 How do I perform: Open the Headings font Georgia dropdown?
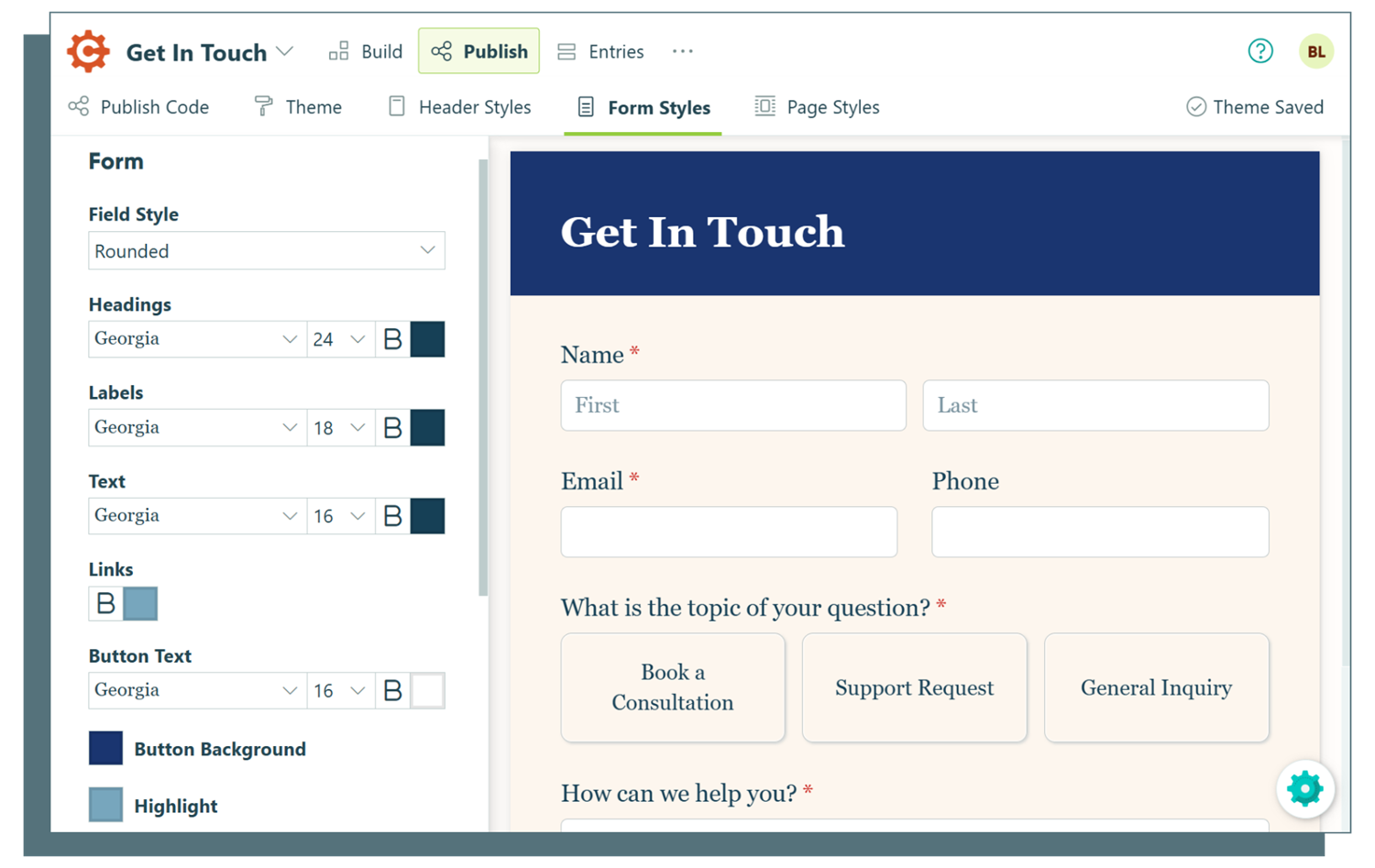click(197, 339)
